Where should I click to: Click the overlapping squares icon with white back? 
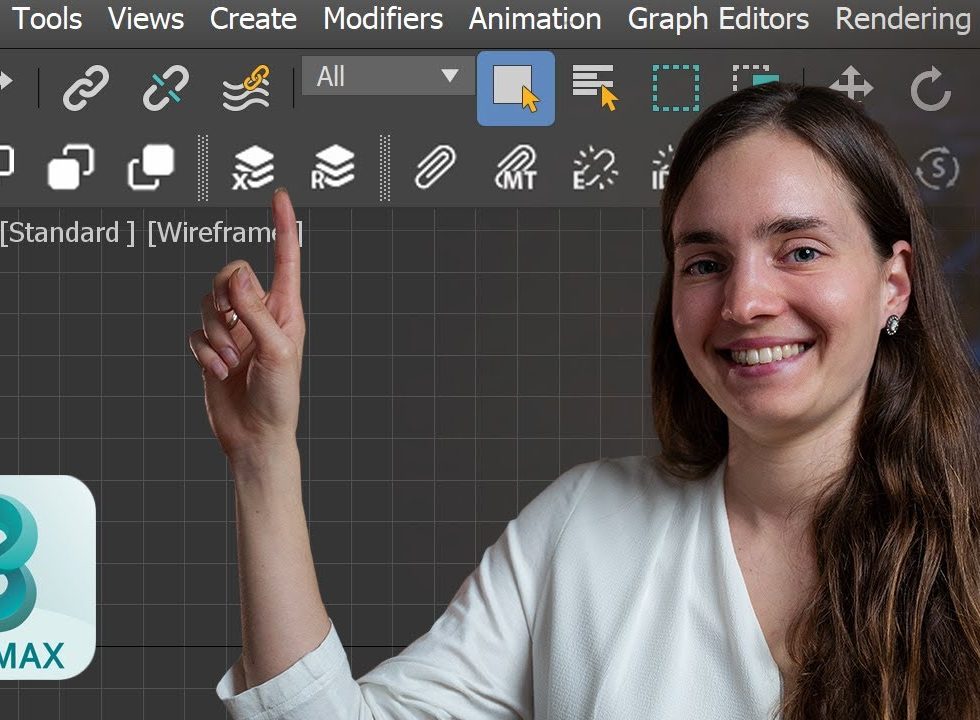coord(151,167)
